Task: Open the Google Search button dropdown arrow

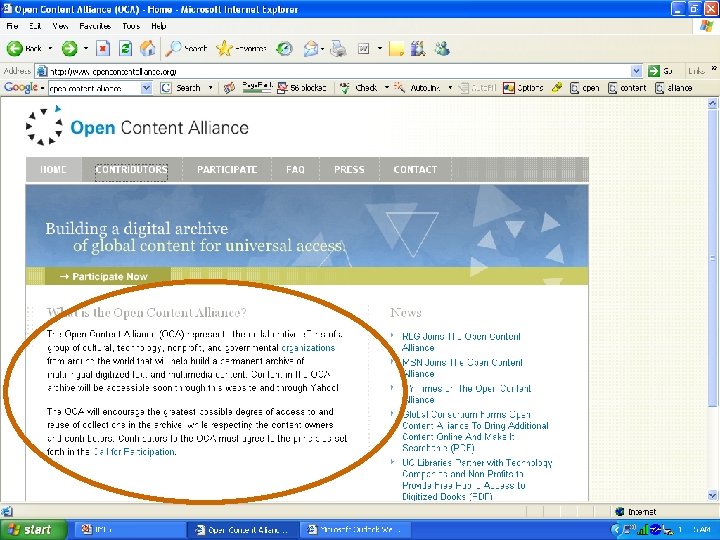Action: tap(210, 88)
